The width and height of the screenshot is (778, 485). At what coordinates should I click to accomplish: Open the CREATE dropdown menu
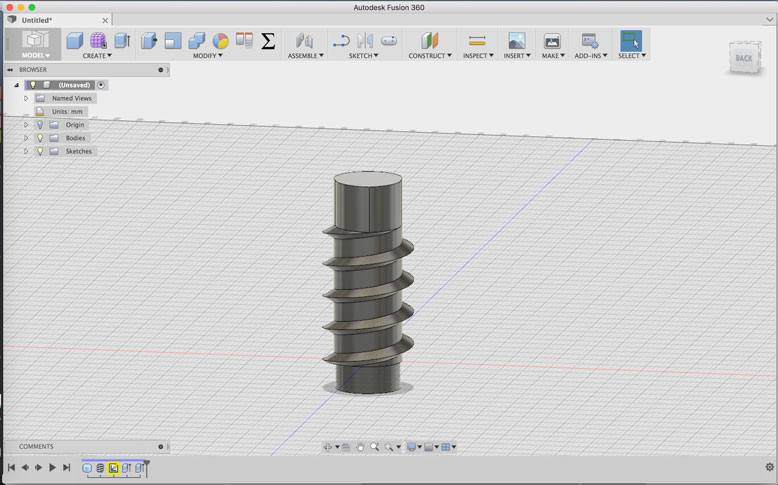tap(97, 56)
